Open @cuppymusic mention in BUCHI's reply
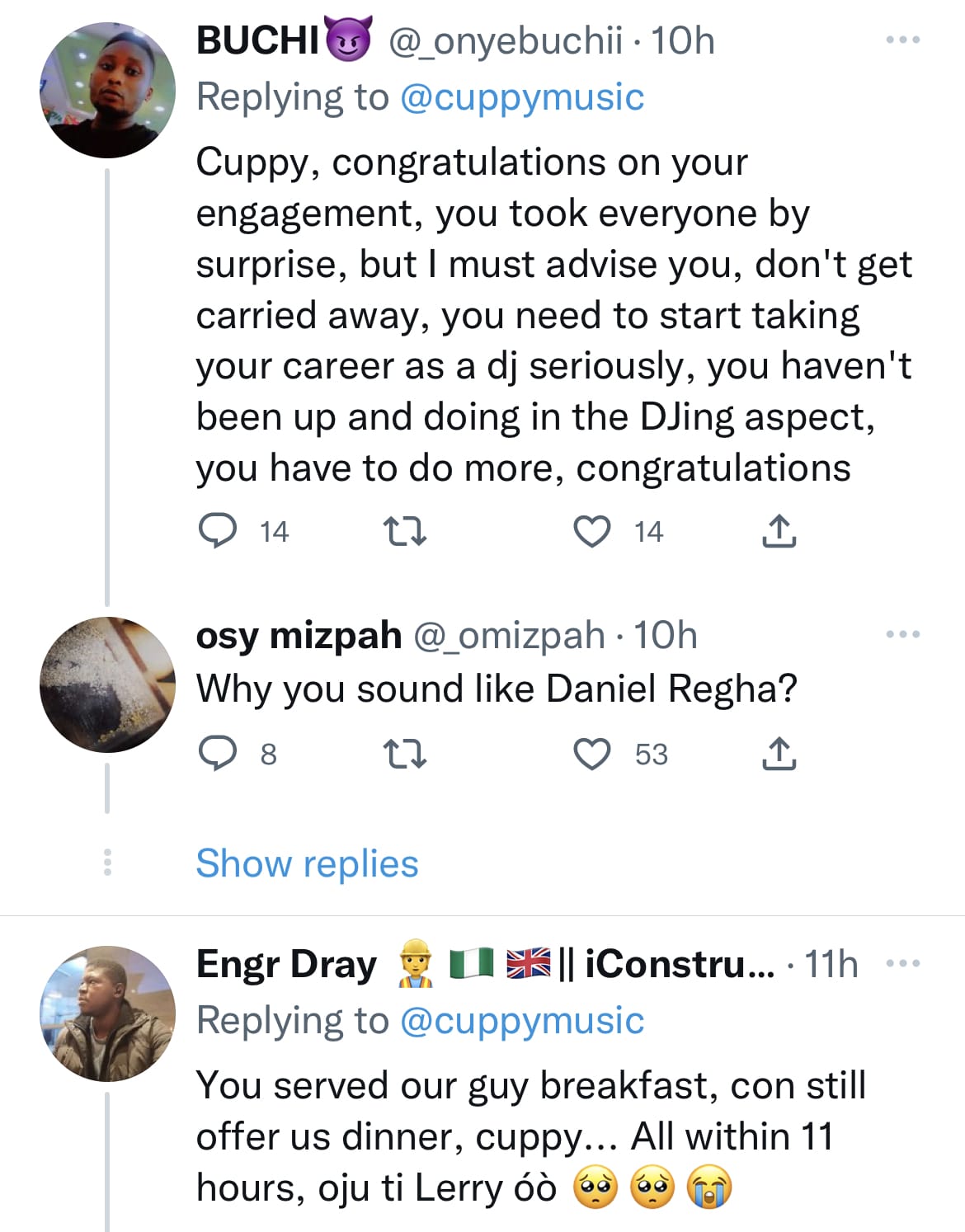965x1232 pixels. pyautogui.click(x=521, y=97)
